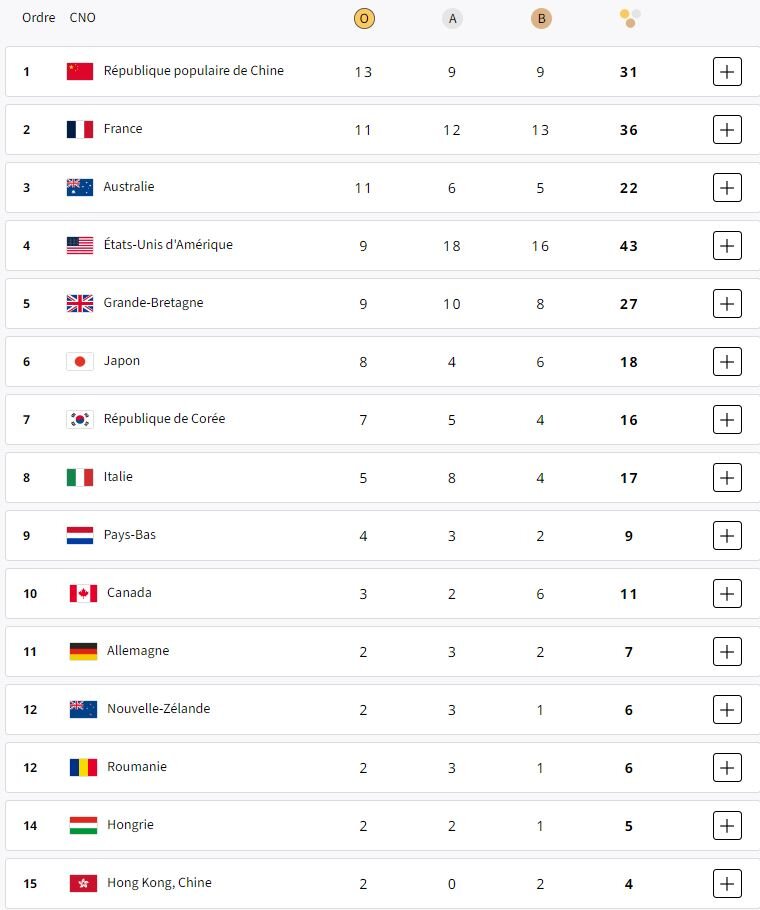Click the silver medal column icon

[452, 18]
